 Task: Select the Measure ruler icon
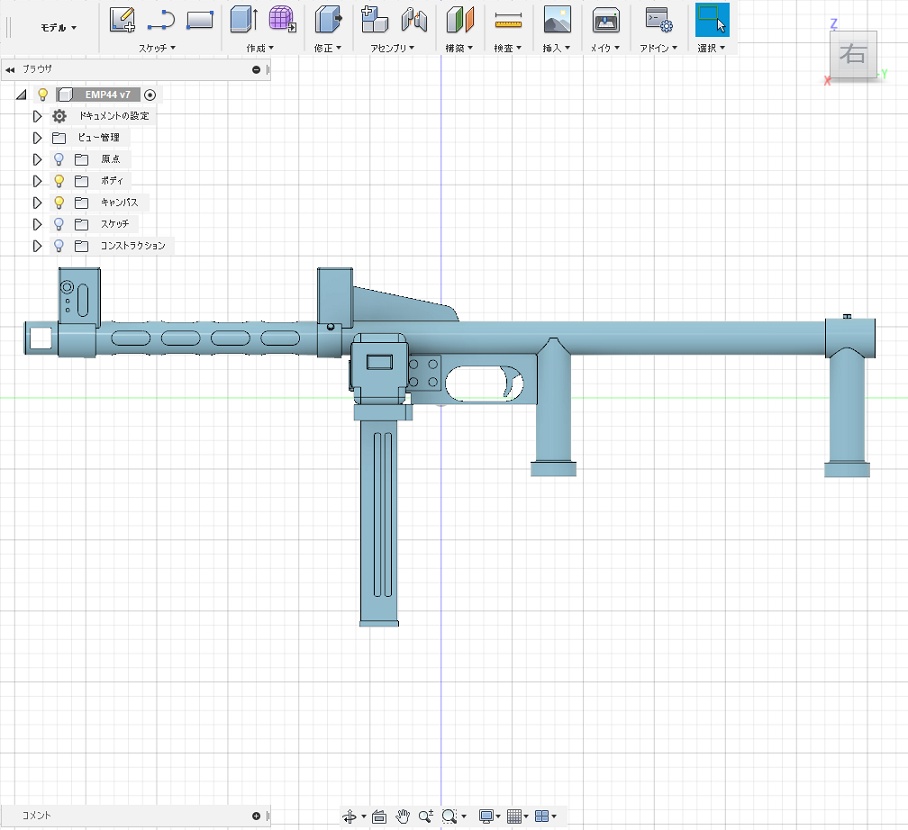coord(508,19)
